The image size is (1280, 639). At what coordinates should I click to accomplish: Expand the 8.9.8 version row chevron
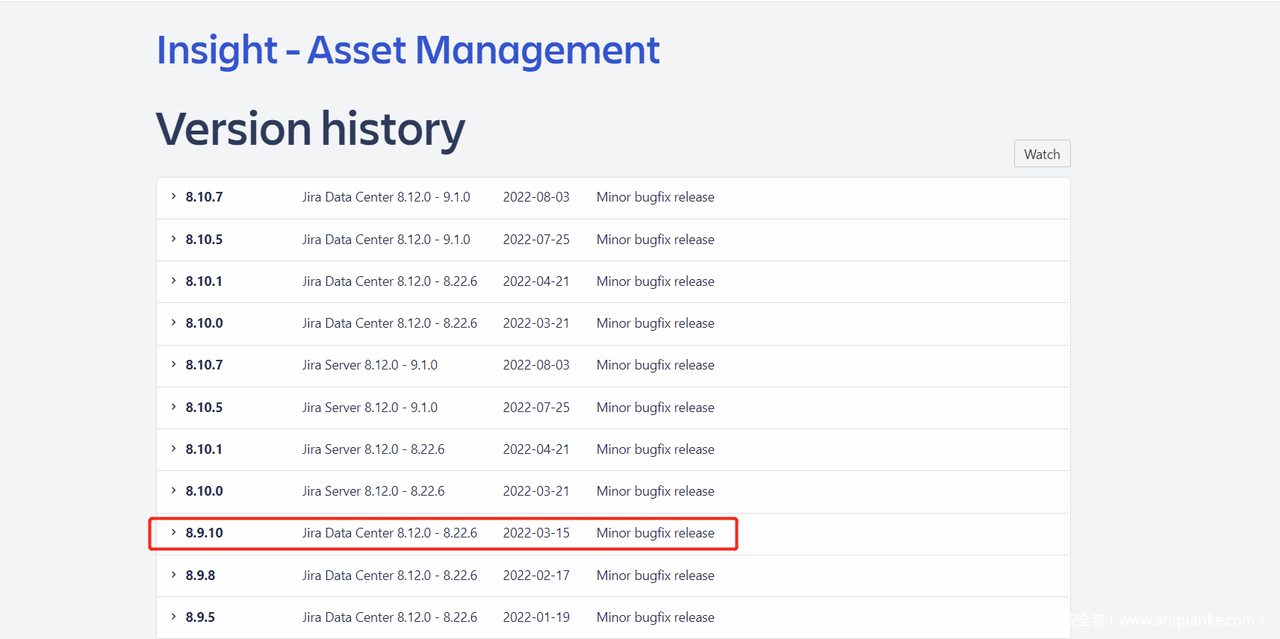pos(173,575)
